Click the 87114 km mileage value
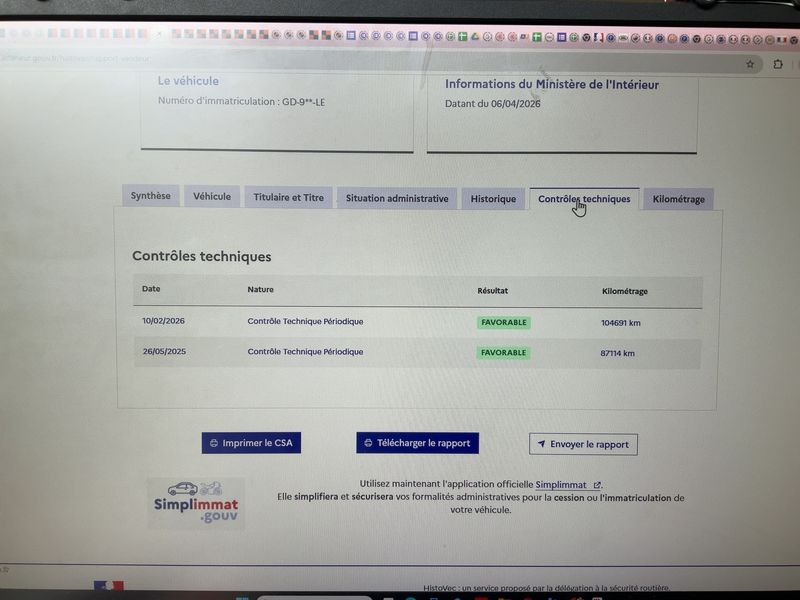800x600 pixels. pos(617,353)
